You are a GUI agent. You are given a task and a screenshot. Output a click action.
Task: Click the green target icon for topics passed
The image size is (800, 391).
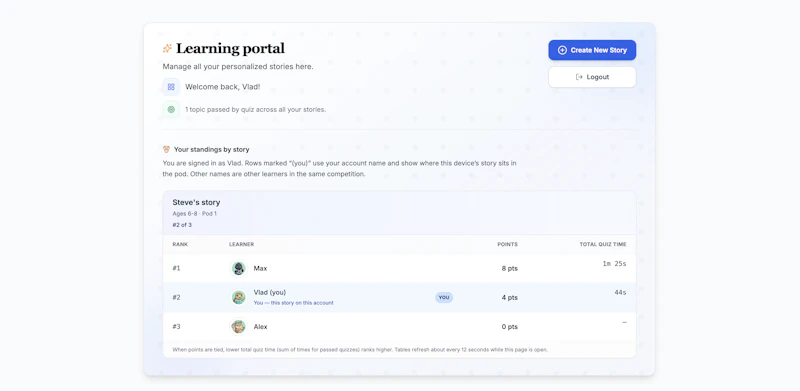point(171,109)
